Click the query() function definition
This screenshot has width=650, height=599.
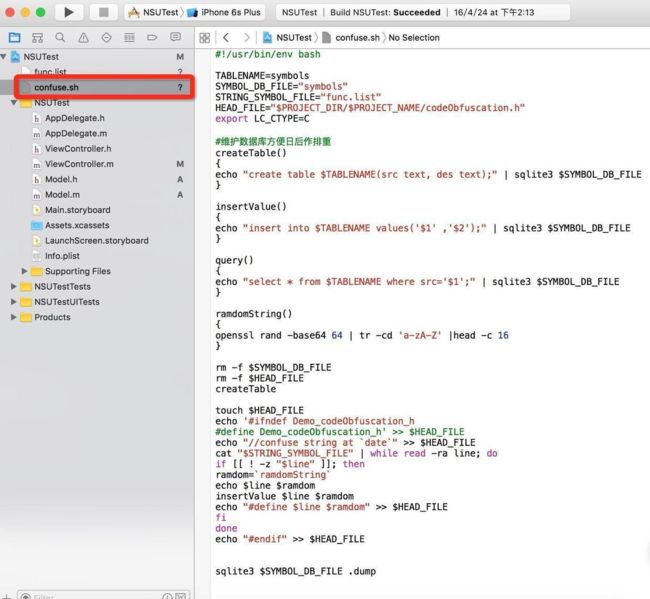click(x=234, y=260)
